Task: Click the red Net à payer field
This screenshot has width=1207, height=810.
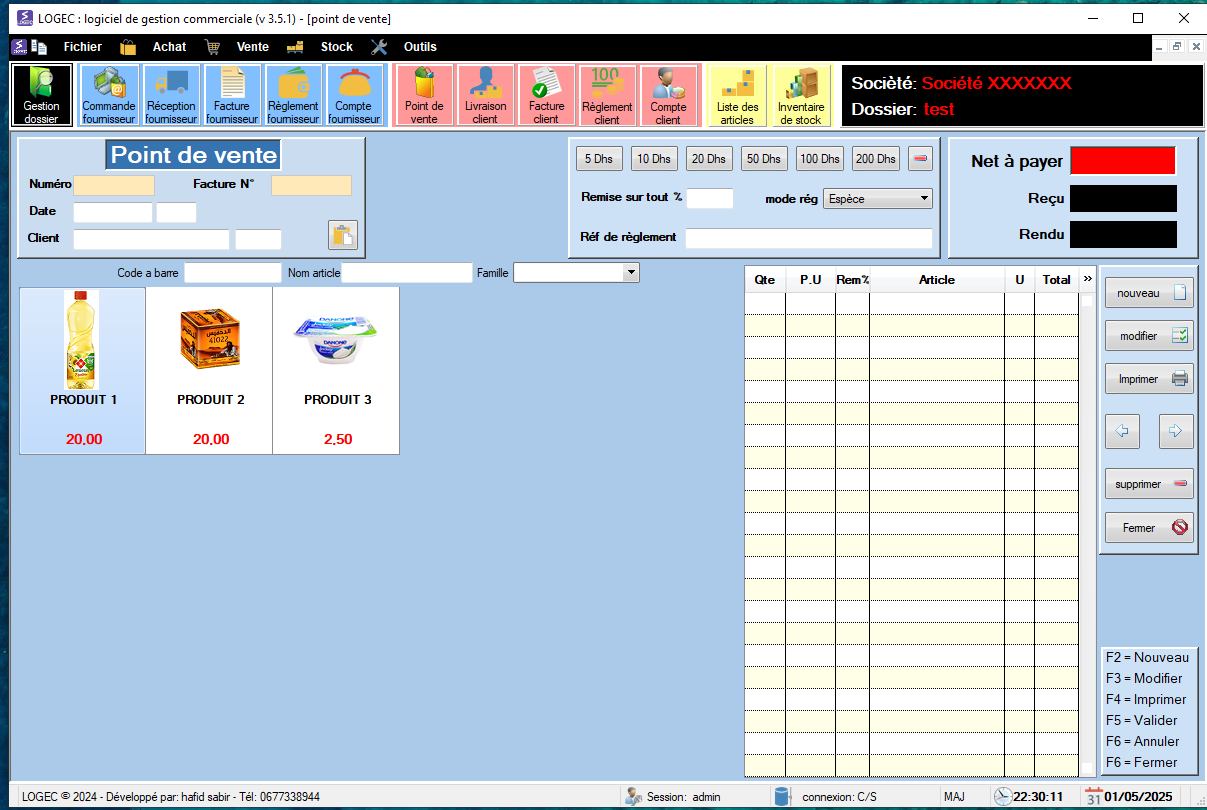Action: point(1123,161)
